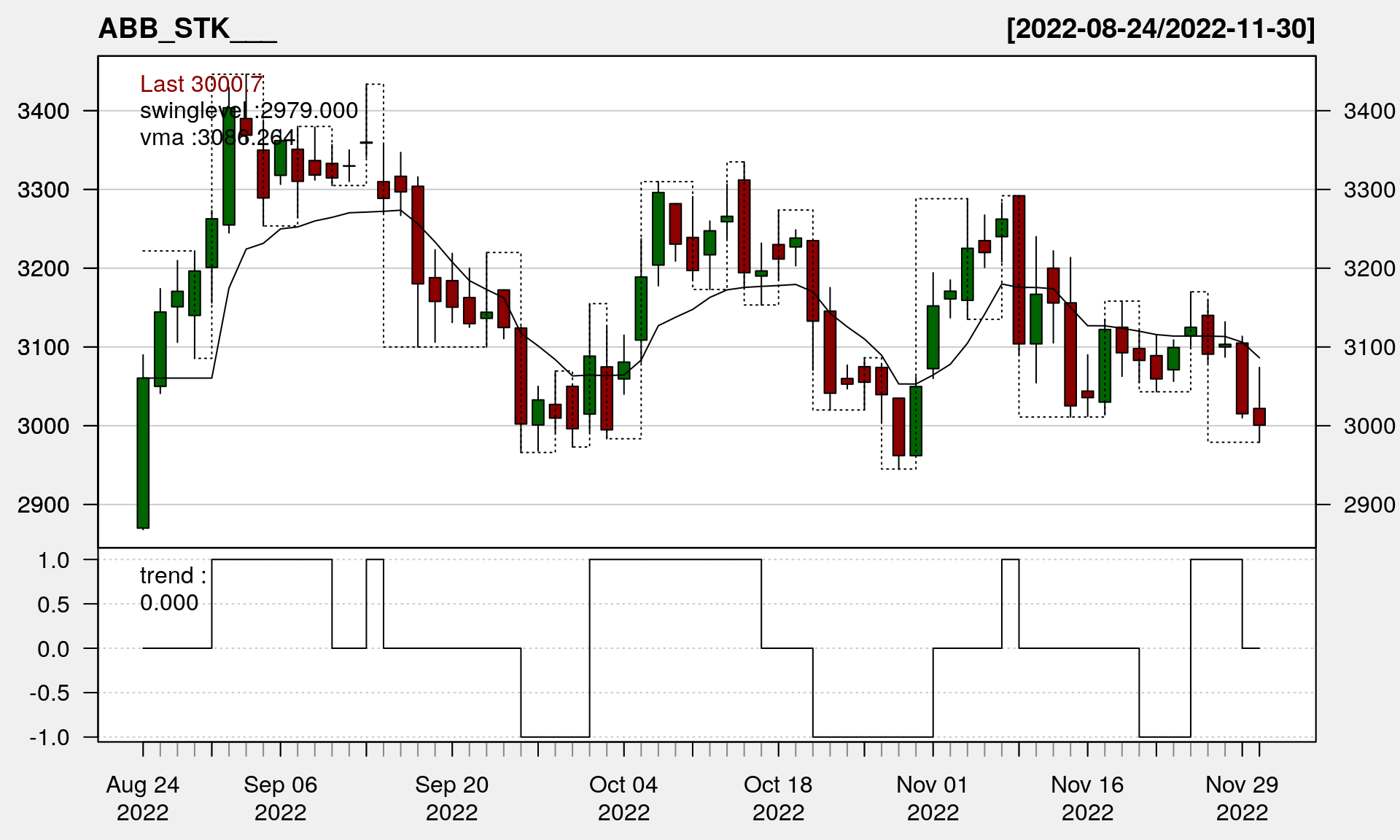Click the last red candle near 3000
The width and height of the screenshot is (1400, 840).
point(1259,416)
